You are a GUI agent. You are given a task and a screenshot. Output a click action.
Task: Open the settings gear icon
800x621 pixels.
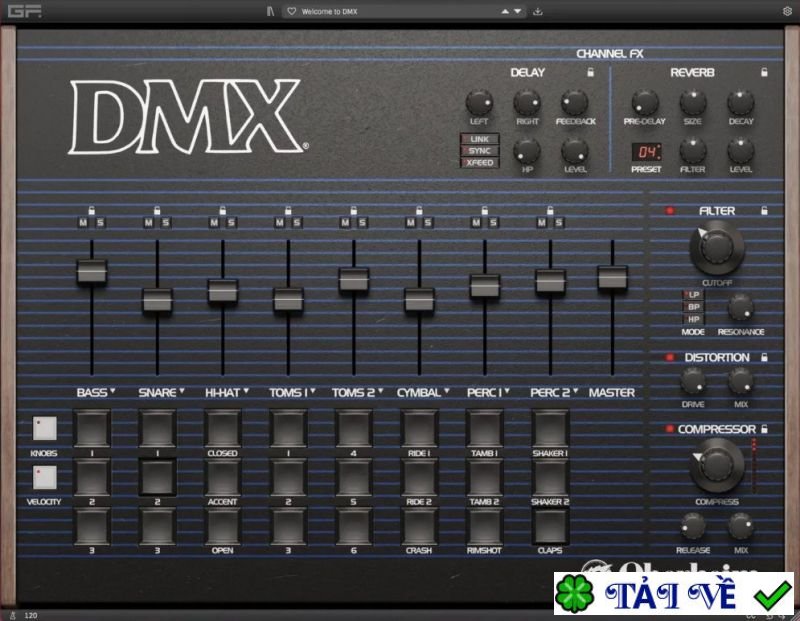click(x=787, y=11)
